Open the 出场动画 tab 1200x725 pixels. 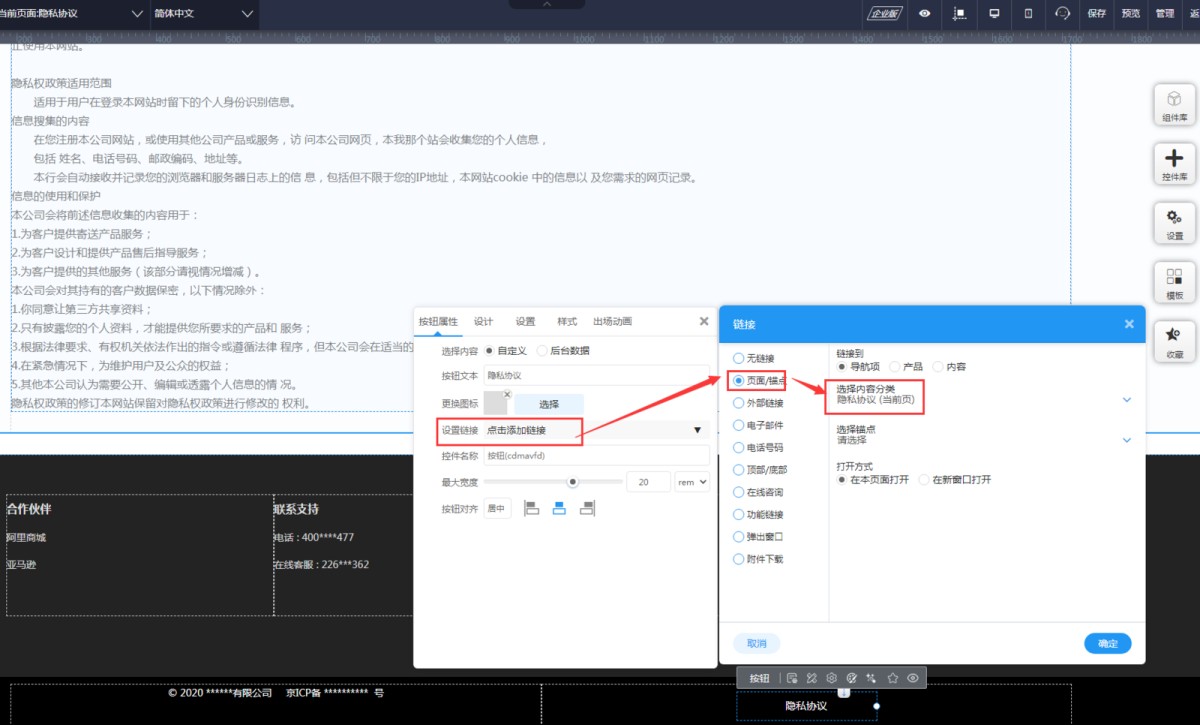[x=612, y=322]
